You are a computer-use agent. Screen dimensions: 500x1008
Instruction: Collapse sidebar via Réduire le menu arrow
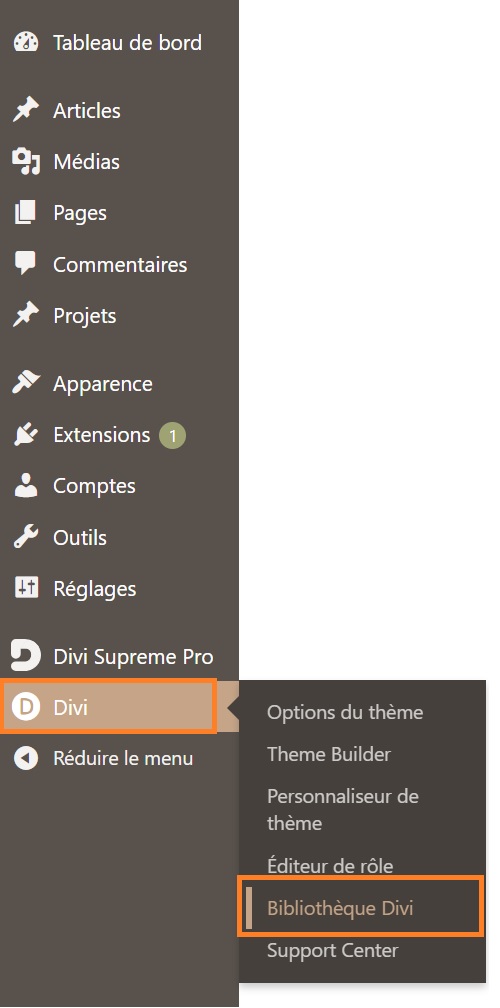(26, 758)
